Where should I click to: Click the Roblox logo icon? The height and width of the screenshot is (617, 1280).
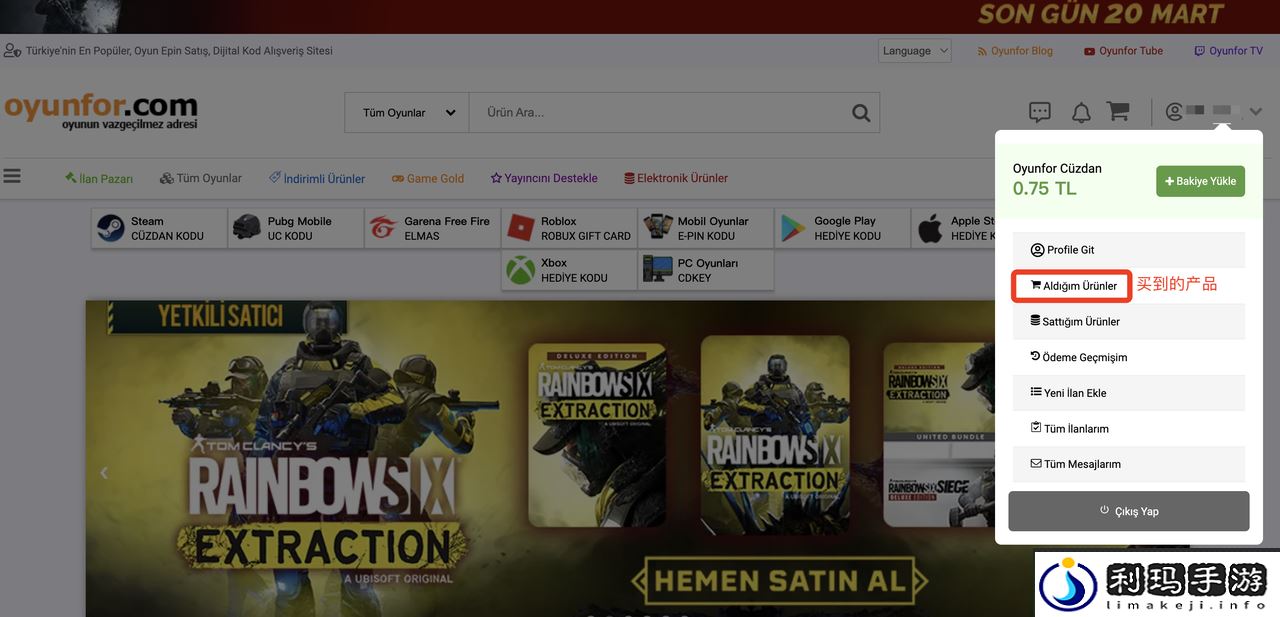[520, 228]
